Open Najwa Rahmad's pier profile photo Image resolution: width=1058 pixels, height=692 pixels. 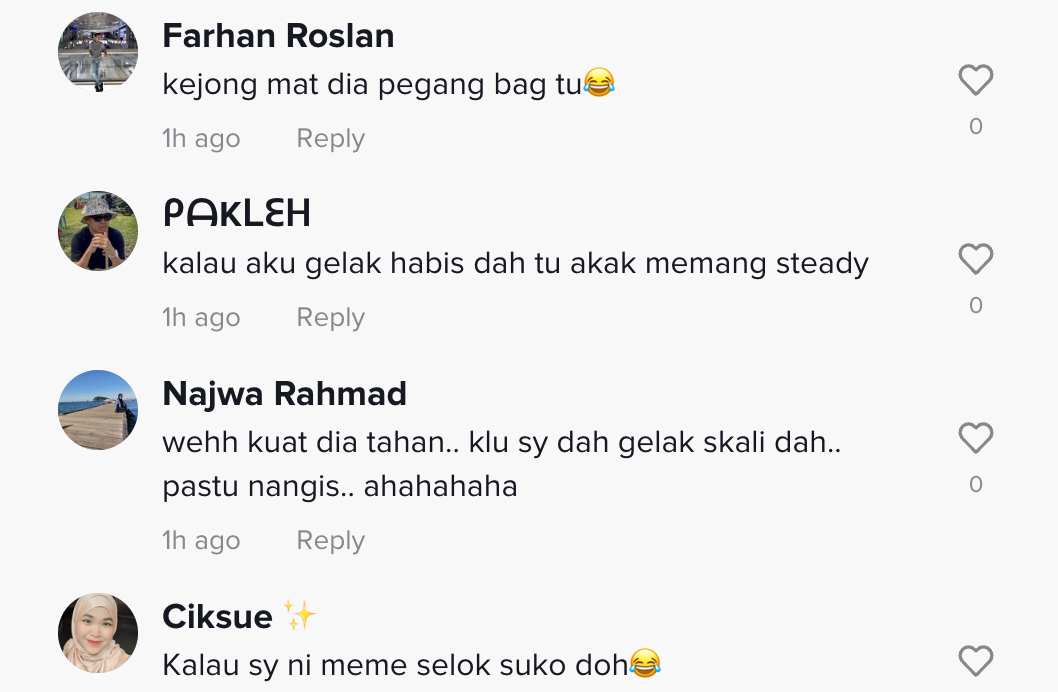98,409
